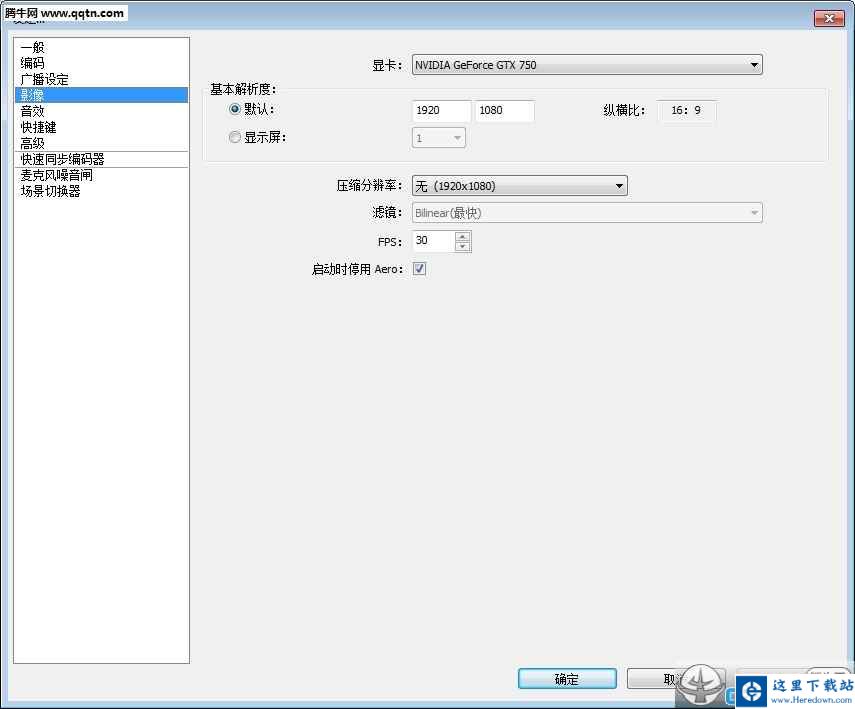
Task: Toggle the 启动时停用 Aero checkbox
Action: [x=419, y=269]
